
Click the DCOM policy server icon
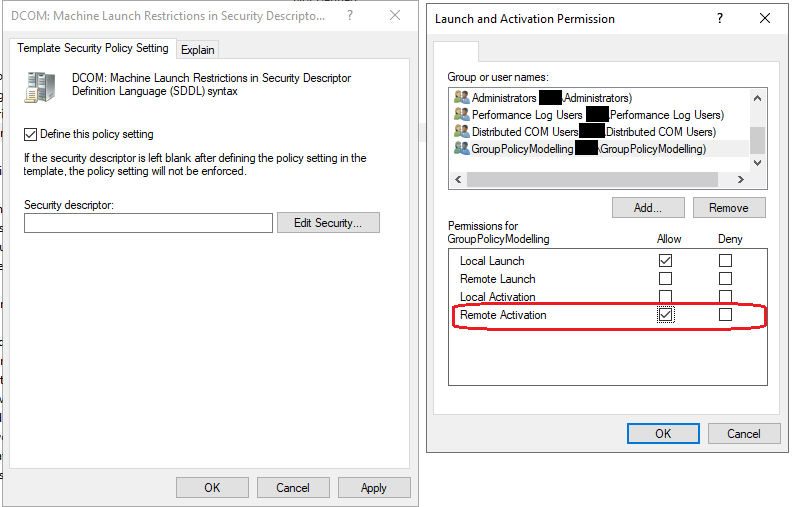(x=41, y=88)
